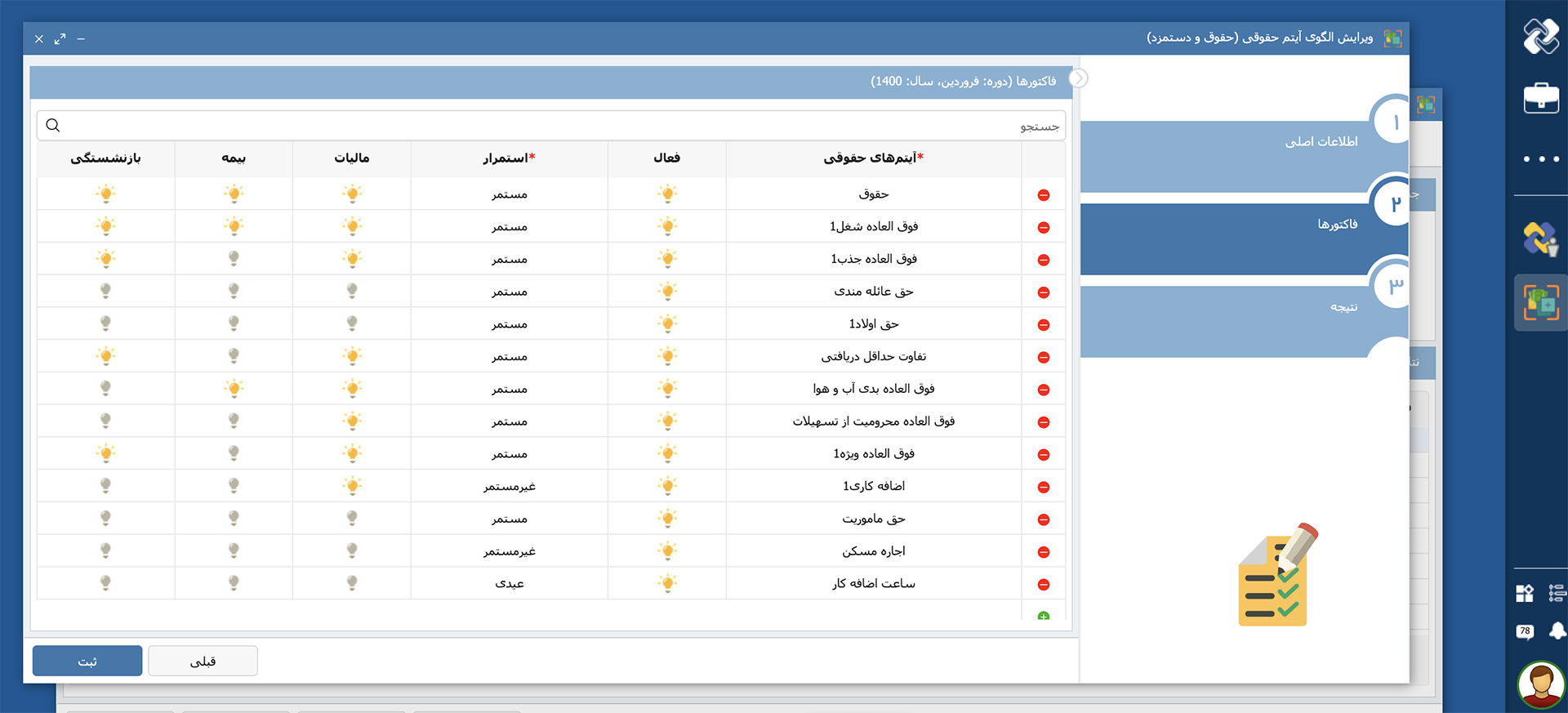Open the bell notifications icon

pyautogui.click(x=1557, y=631)
